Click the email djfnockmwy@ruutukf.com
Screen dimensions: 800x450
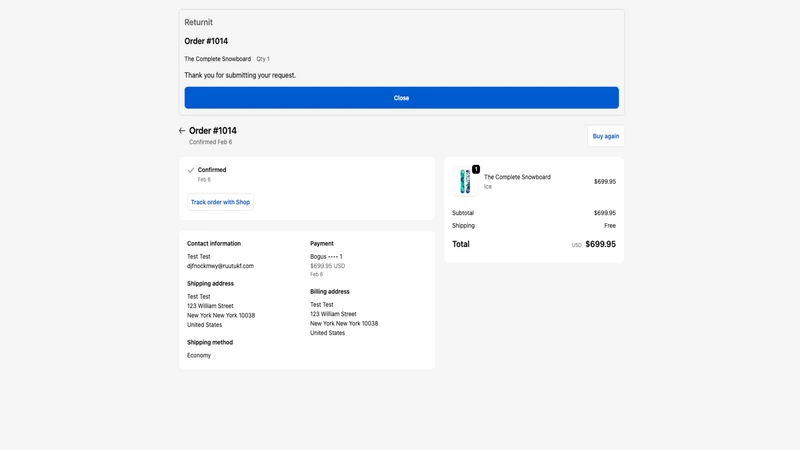tap(220, 266)
